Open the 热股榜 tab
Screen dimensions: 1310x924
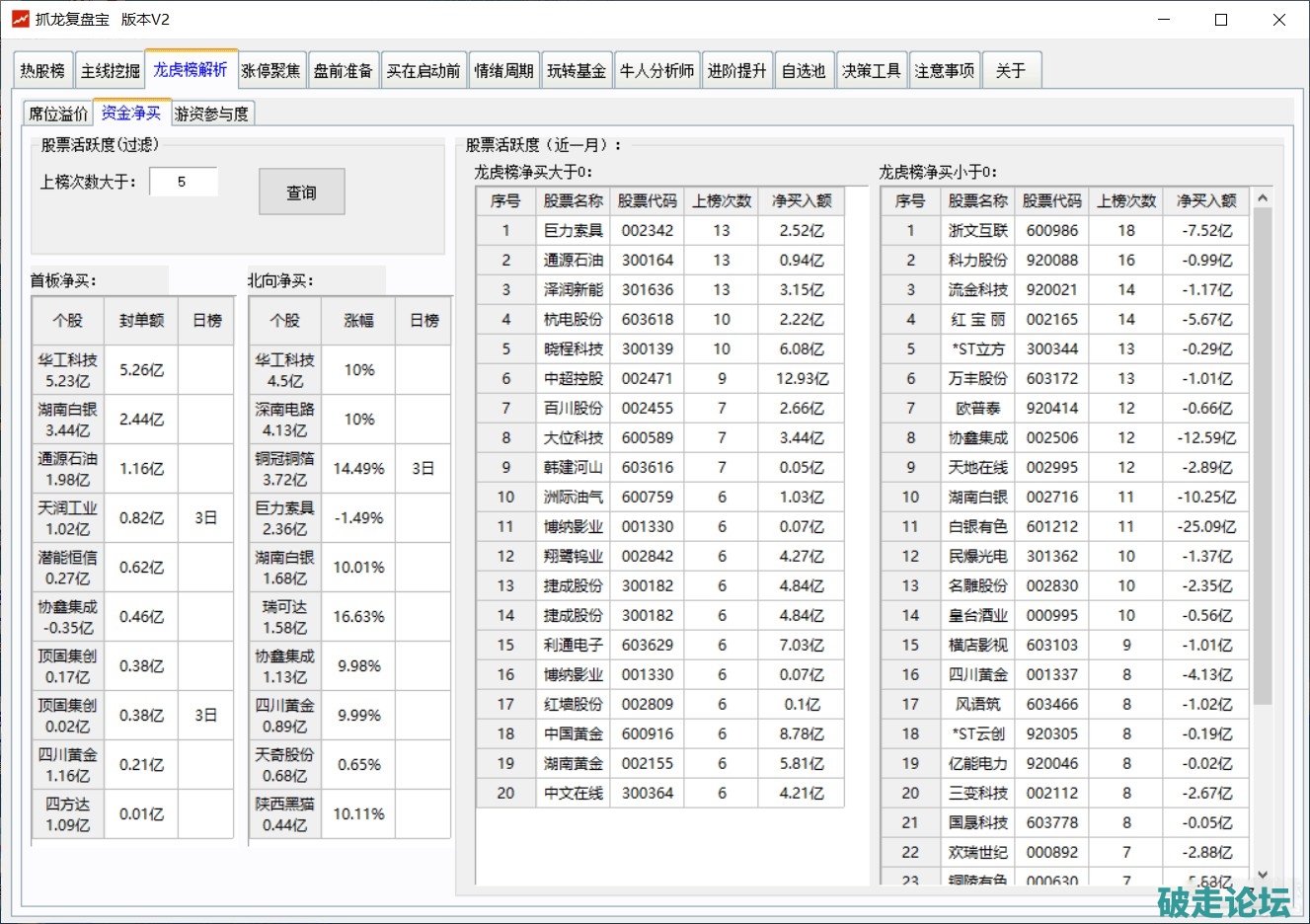point(42,71)
